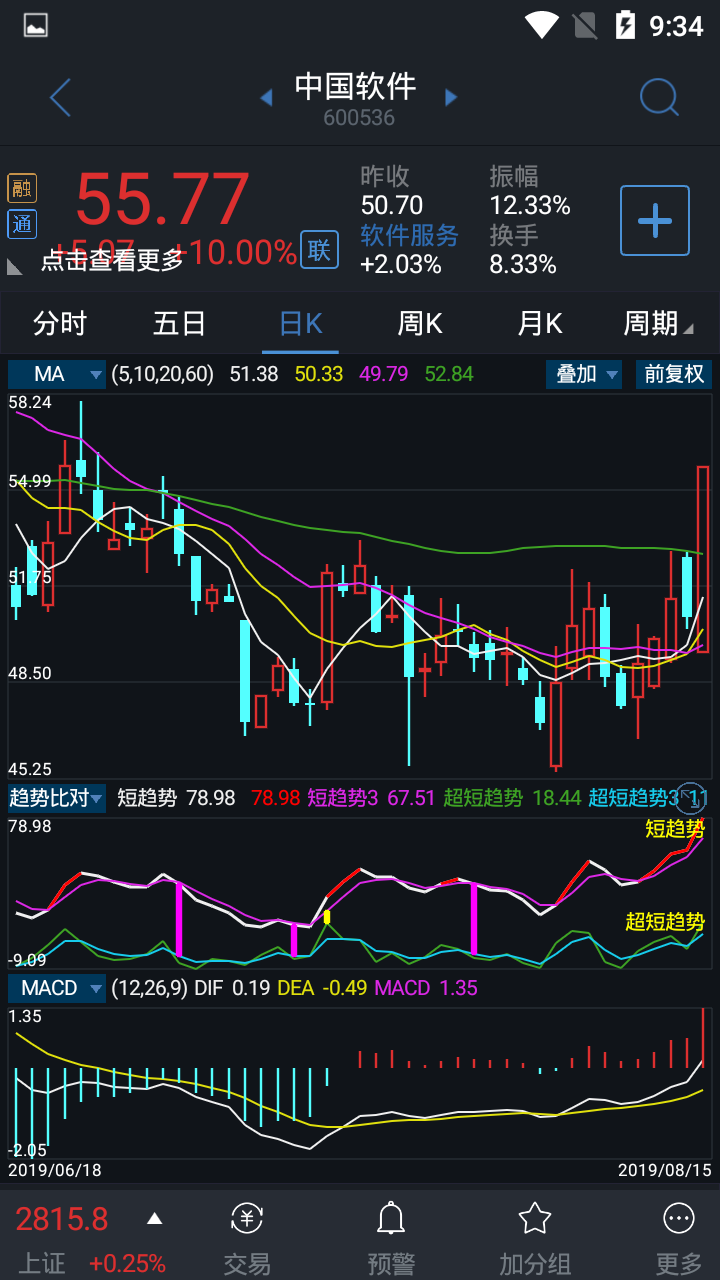Open the search magnifier icon
Viewport: 720px width, 1280px height.
pyautogui.click(x=659, y=97)
